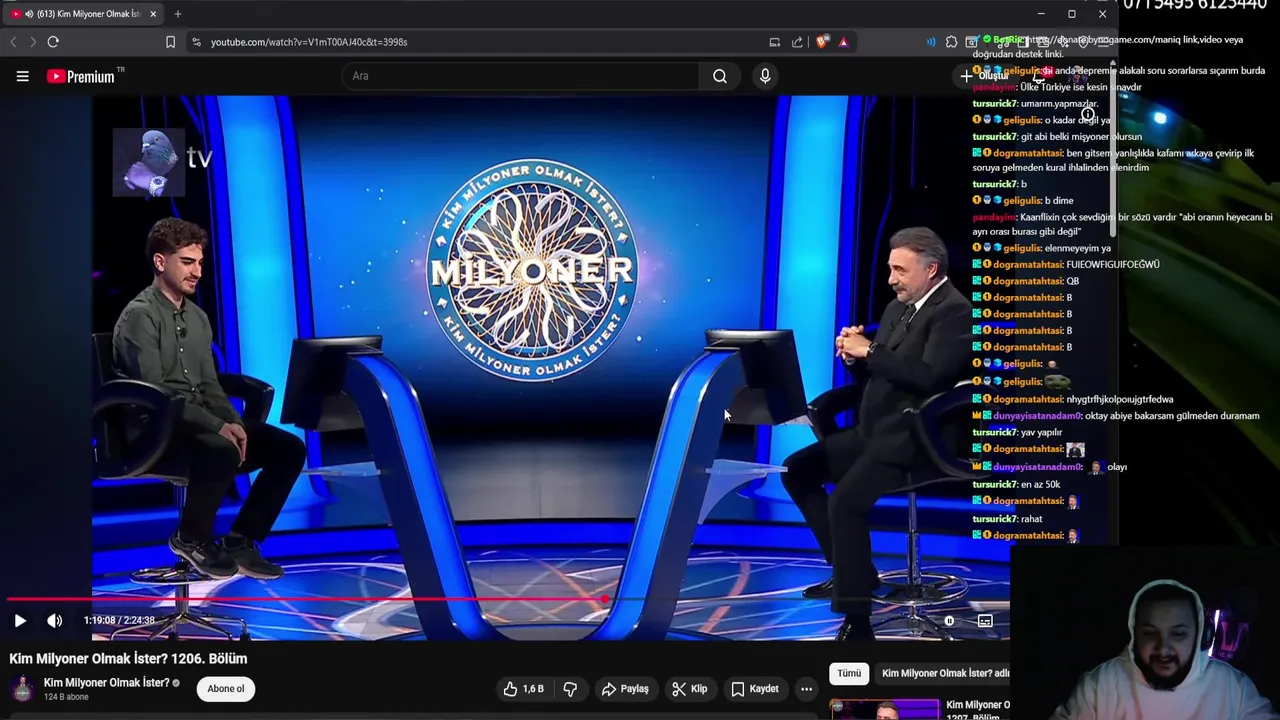Open the Brave Shields lion icon

[822, 42]
